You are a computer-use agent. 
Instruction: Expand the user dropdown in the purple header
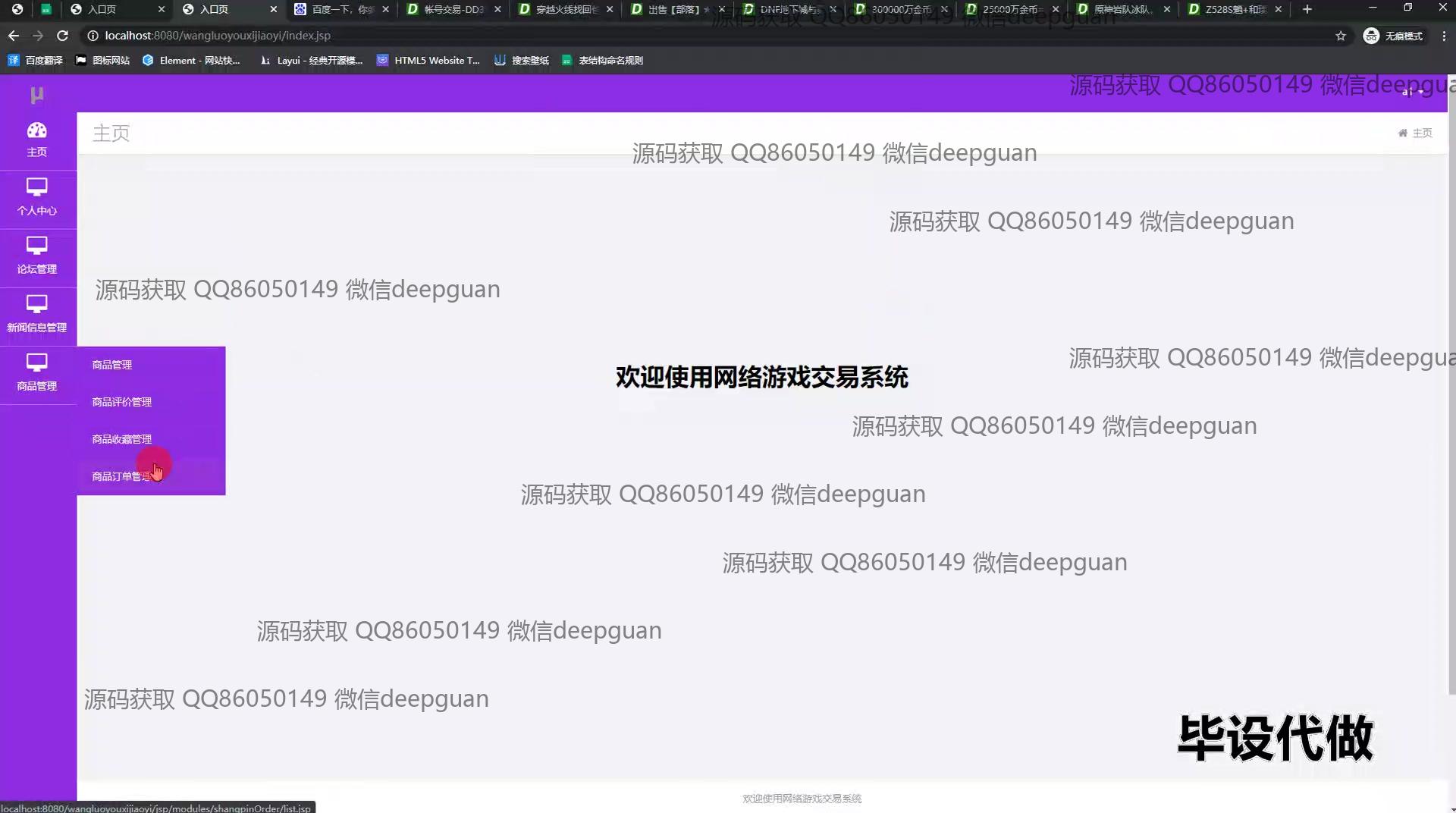click(x=1412, y=93)
